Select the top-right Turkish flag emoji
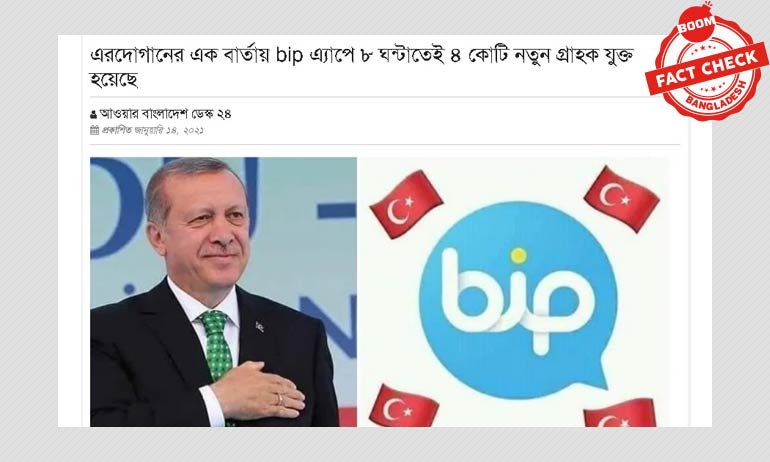 (622, 198)
